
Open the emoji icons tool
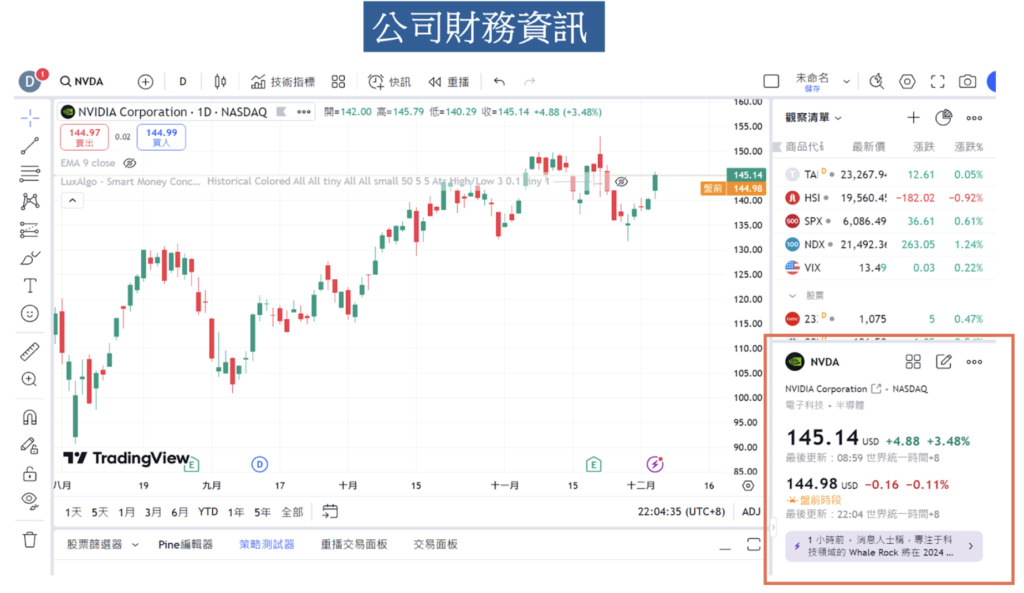[x=29, y=314]
